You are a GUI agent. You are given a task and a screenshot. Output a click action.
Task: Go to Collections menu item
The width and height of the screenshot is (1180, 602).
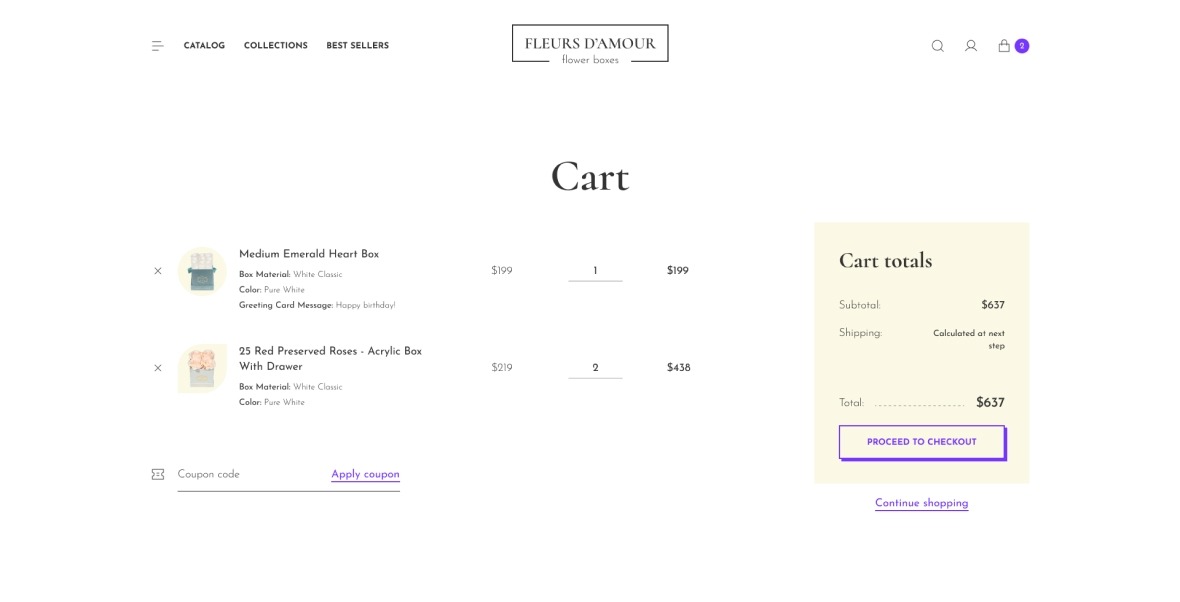tap(275, 46)
